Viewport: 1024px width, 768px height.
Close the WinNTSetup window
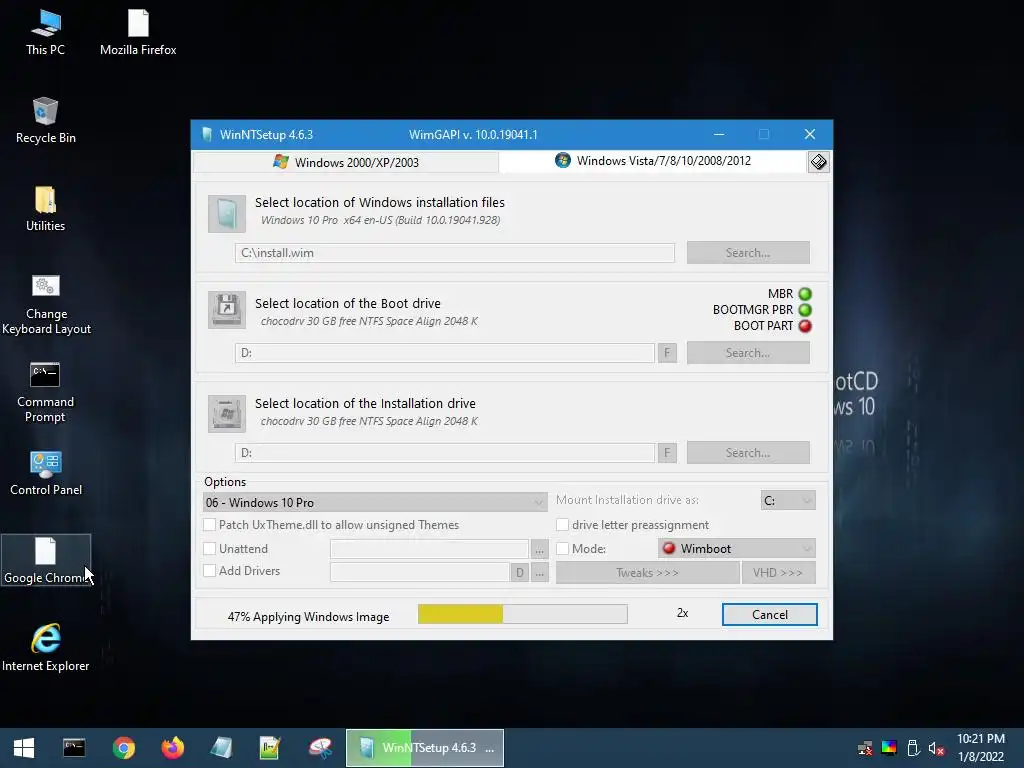pyautogui.click(x=810, y=135)
